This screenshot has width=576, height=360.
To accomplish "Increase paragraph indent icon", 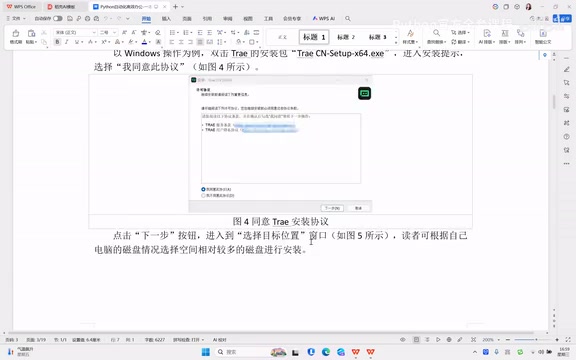I will (x=209, y=32).
